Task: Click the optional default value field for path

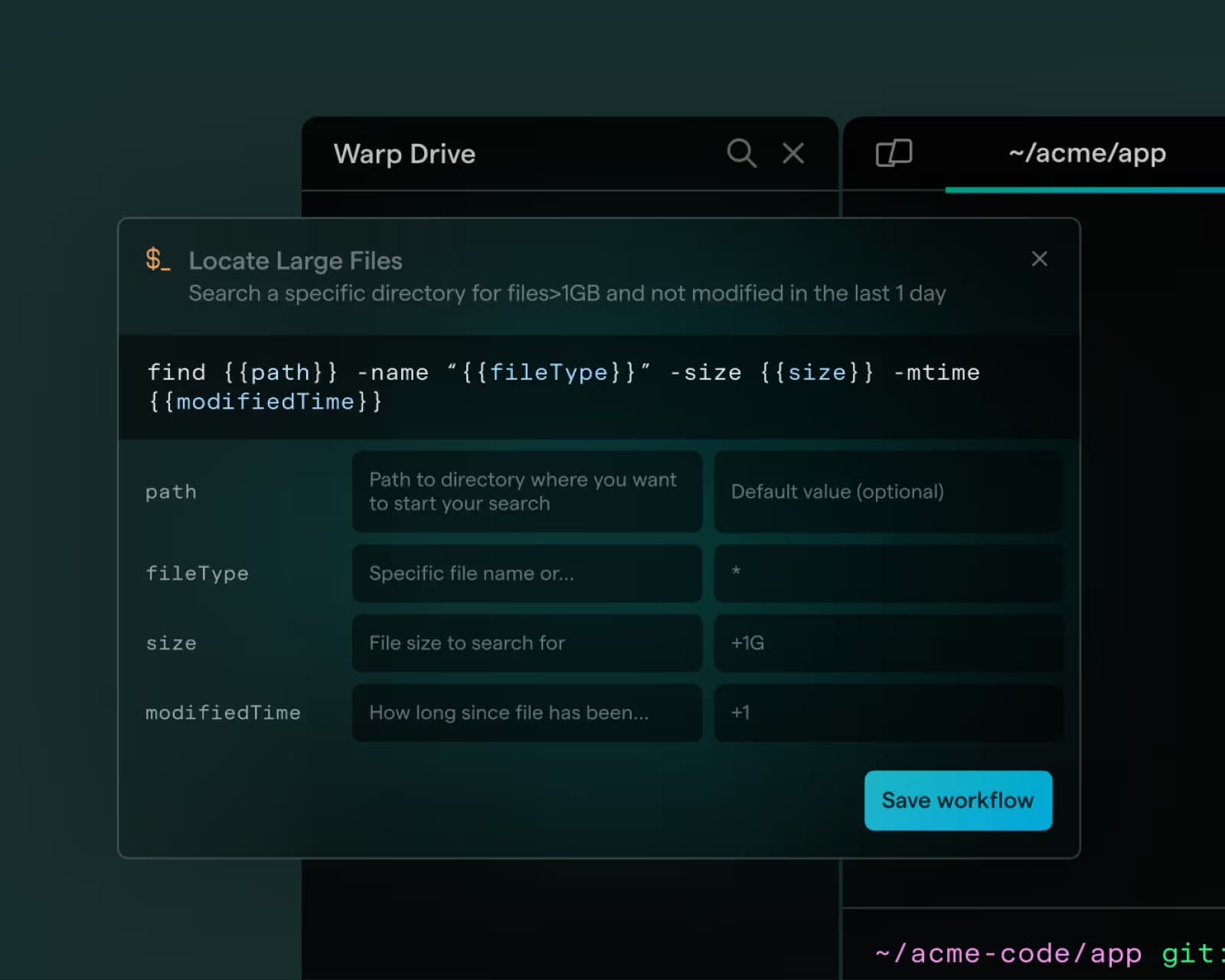Action: [x=888, y=492]
